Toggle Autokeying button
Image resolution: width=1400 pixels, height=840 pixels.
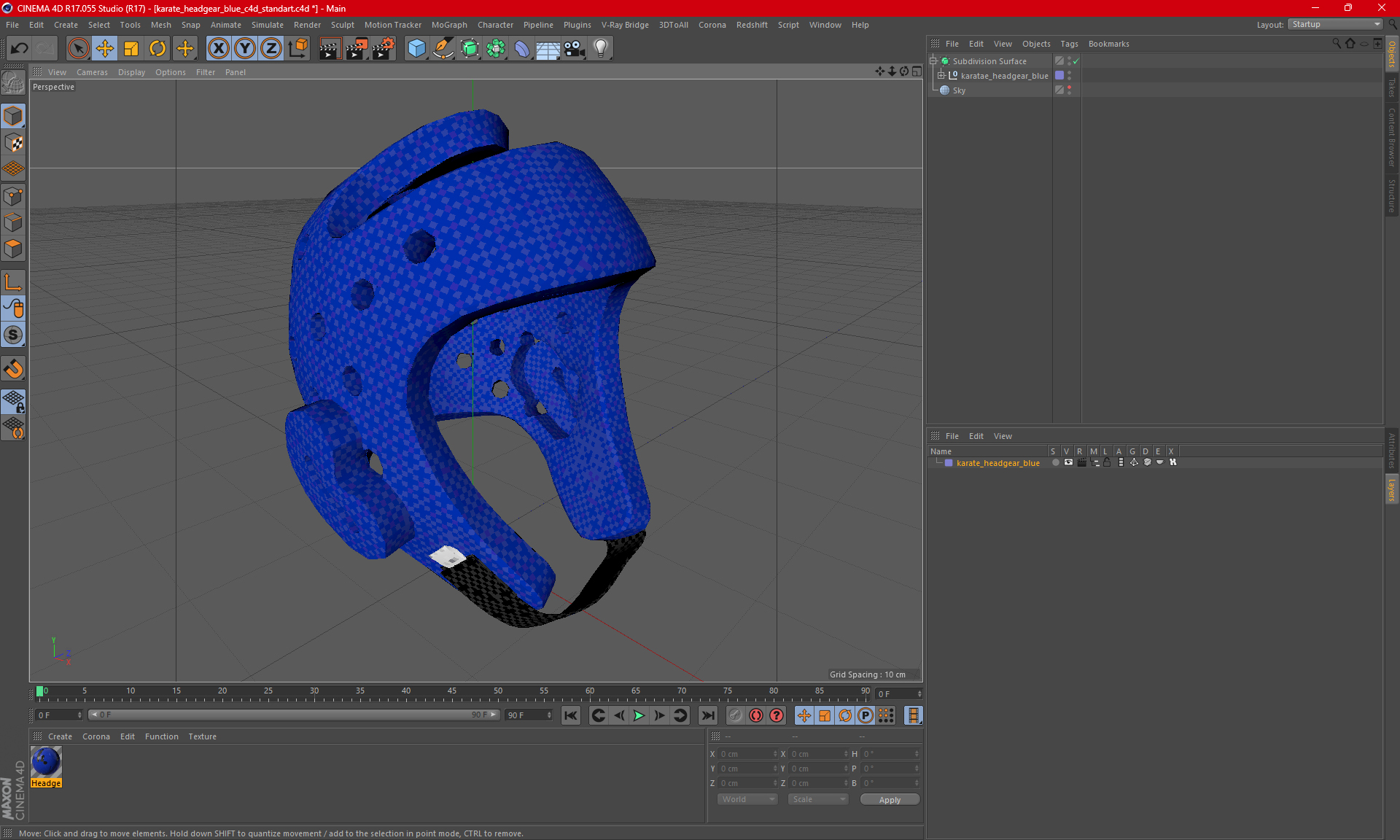[x=756, y=715]
